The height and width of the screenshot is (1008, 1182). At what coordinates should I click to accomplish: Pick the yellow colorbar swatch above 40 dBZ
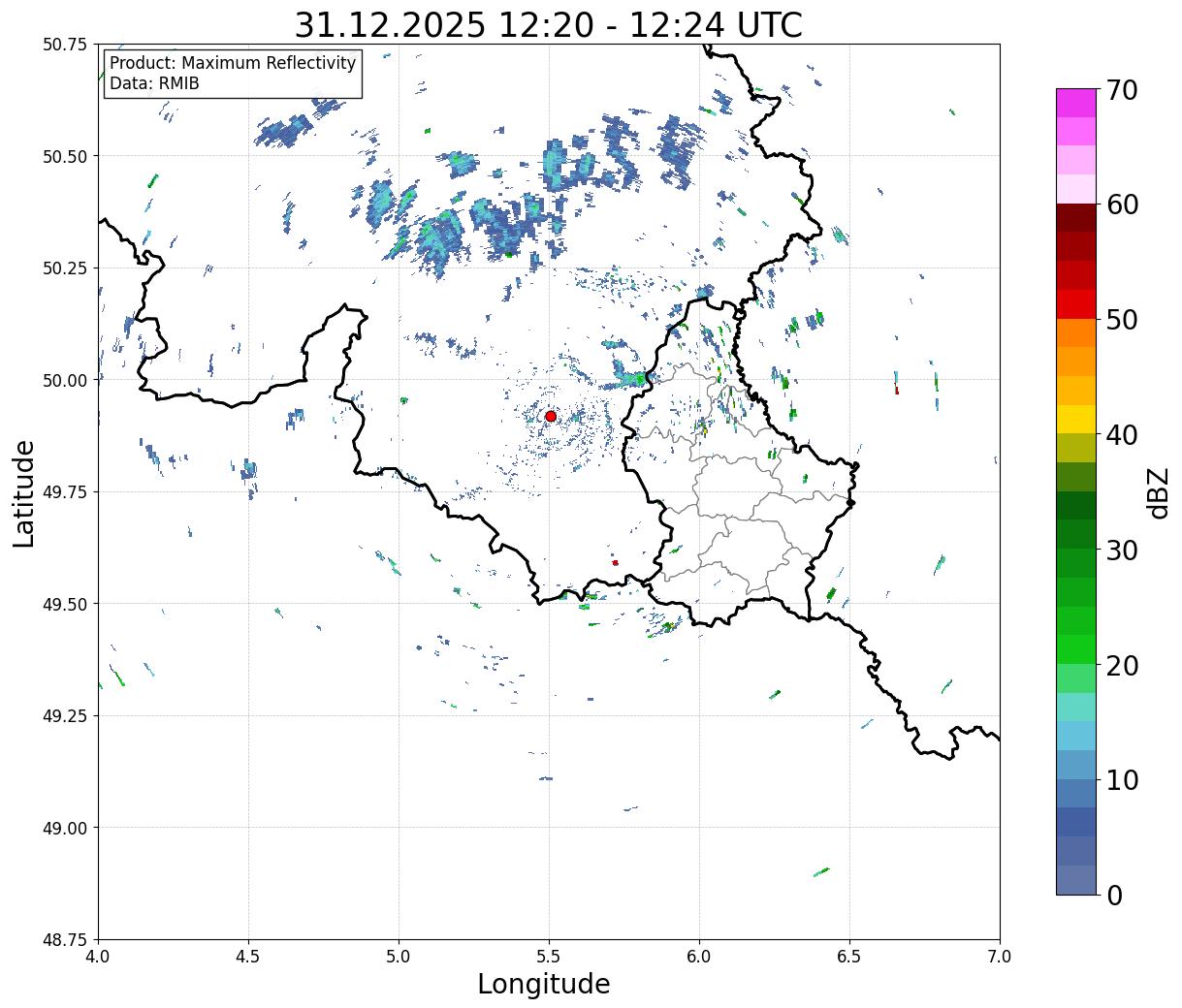coord(1076,419)
